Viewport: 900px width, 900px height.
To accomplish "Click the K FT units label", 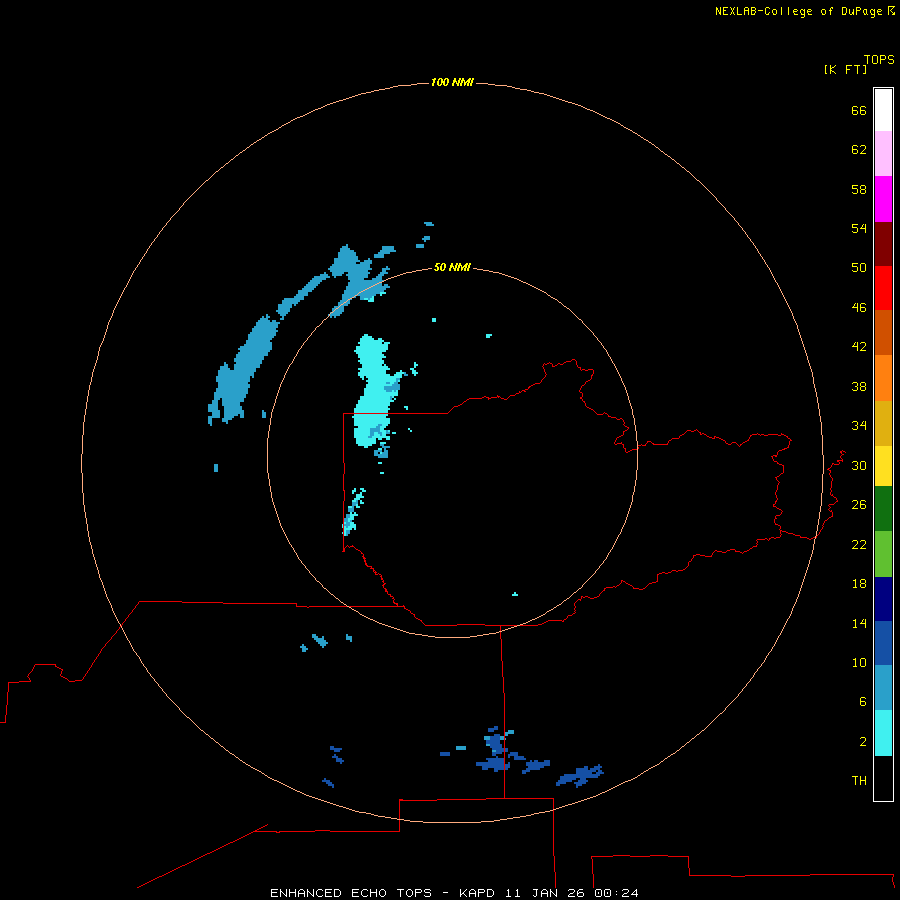I will click(845, 69).
